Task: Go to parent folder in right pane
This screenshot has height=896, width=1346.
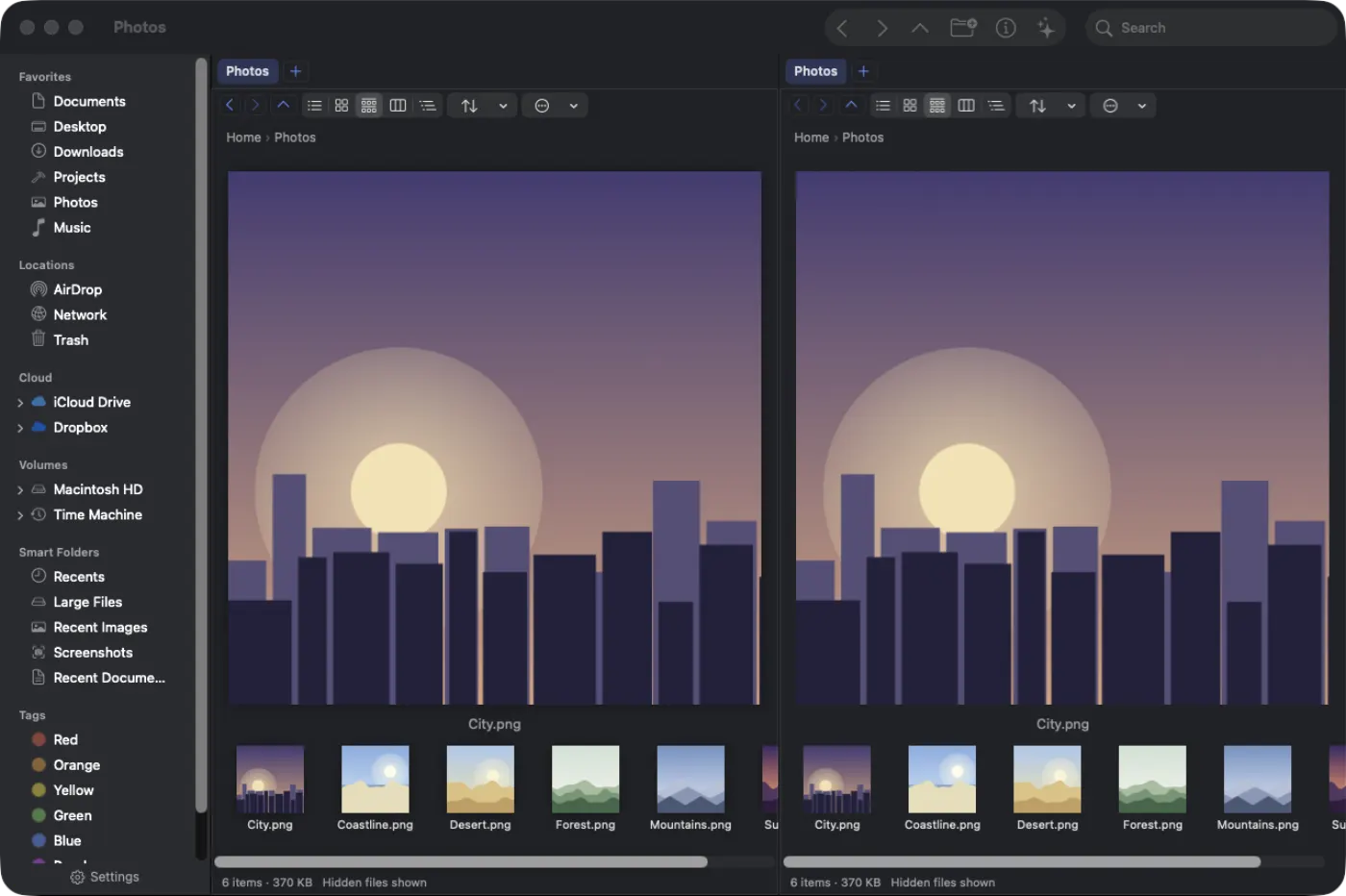Action: click(852, 106)
